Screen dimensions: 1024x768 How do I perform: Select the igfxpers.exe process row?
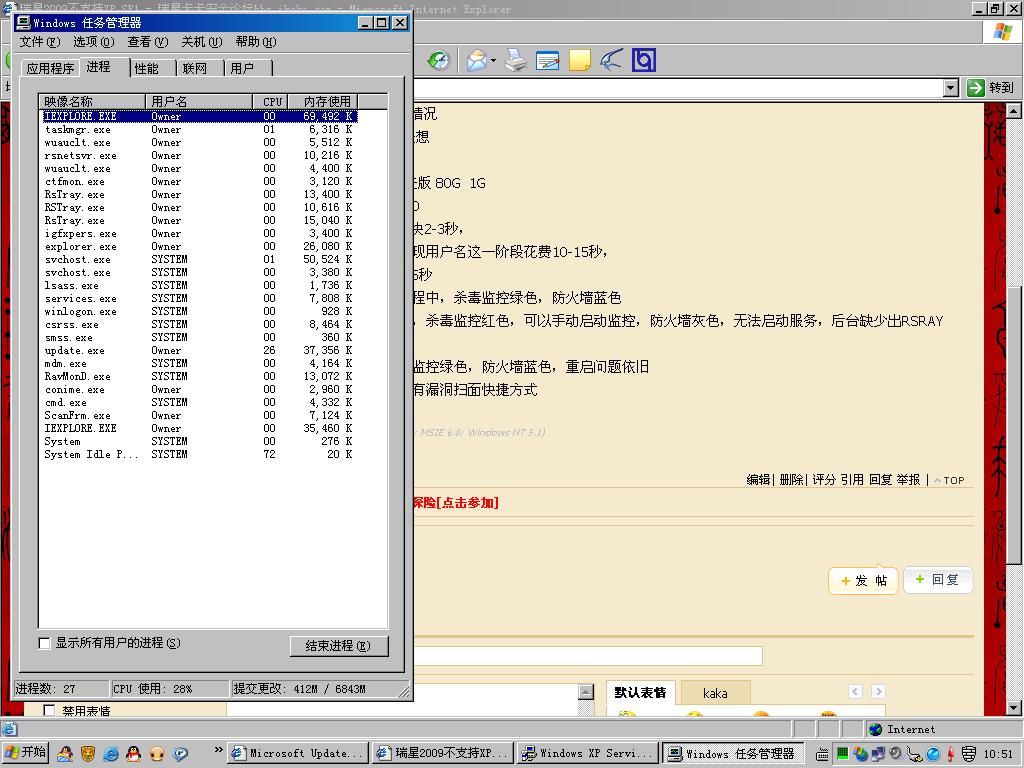tap(199, 233)
